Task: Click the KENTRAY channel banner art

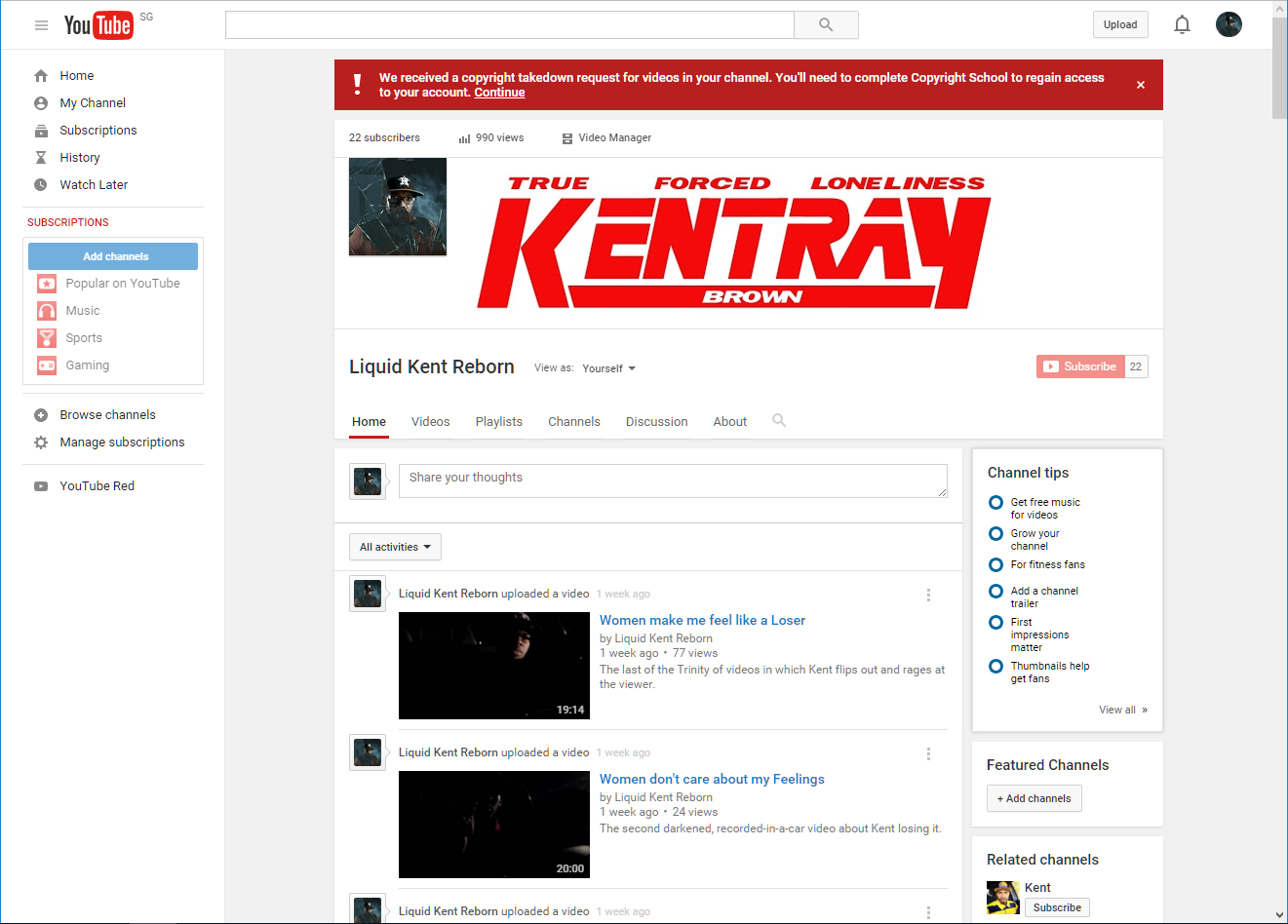Action: click(x=734, y=243)
